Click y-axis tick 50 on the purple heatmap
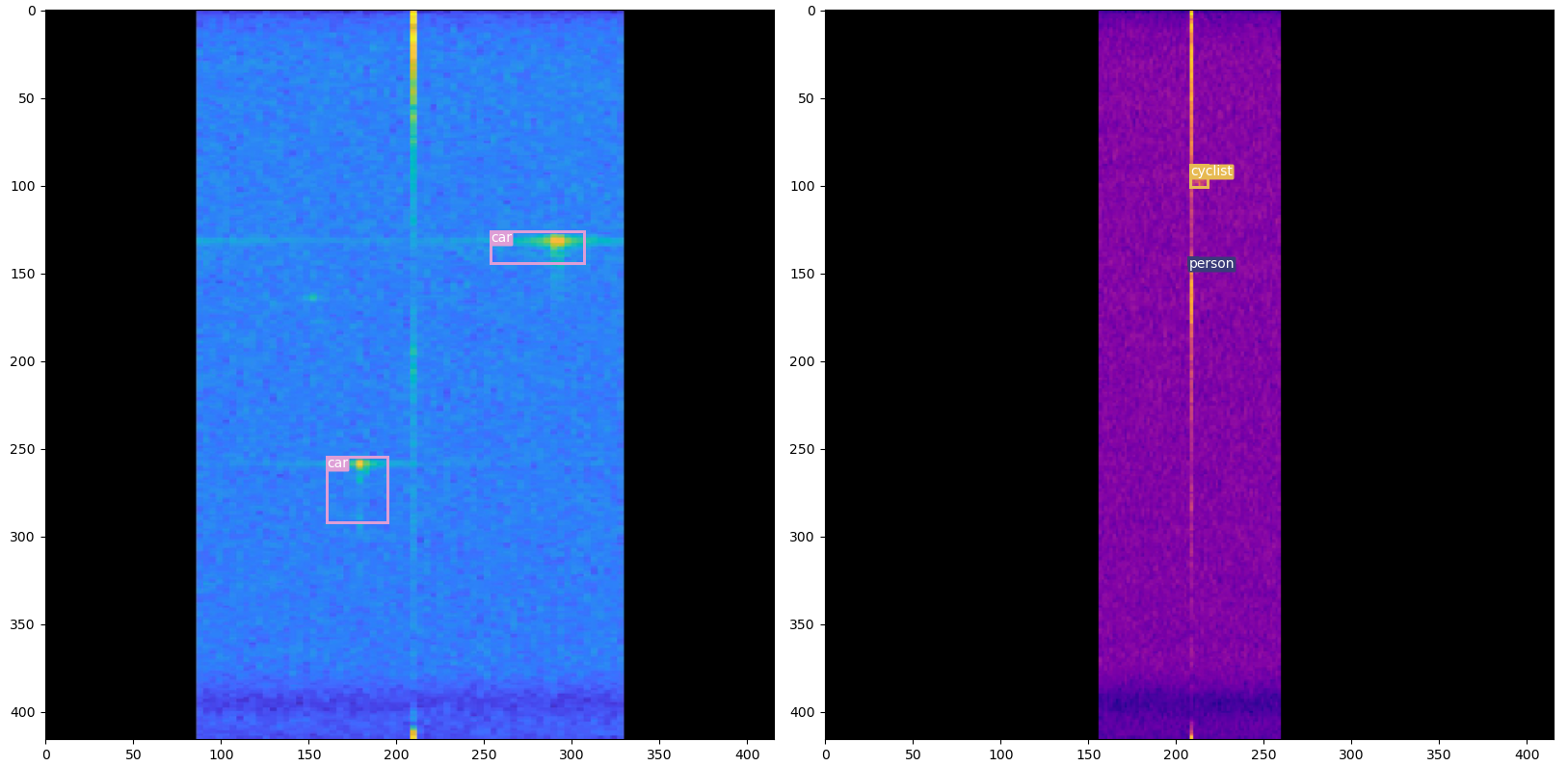Screen dimensions: 1568x767 (806, 98)
